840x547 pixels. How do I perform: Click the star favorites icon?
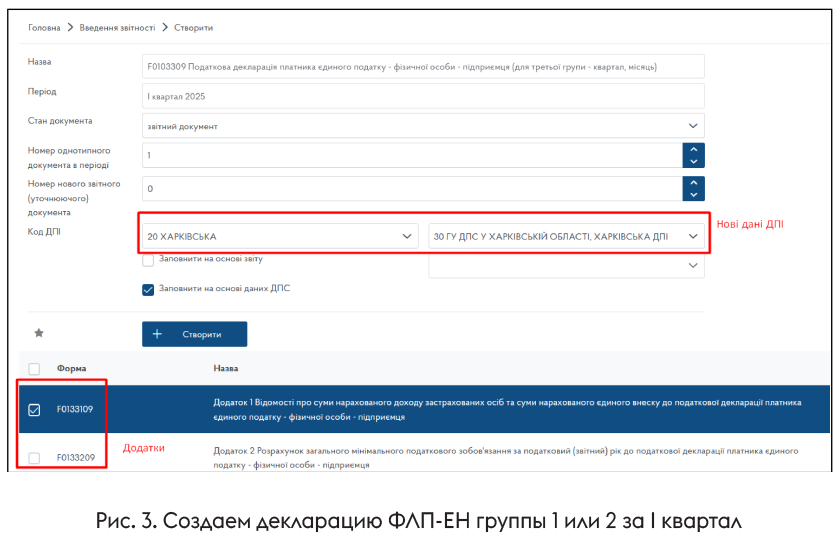pyautogui.click(x=39, y=333)
